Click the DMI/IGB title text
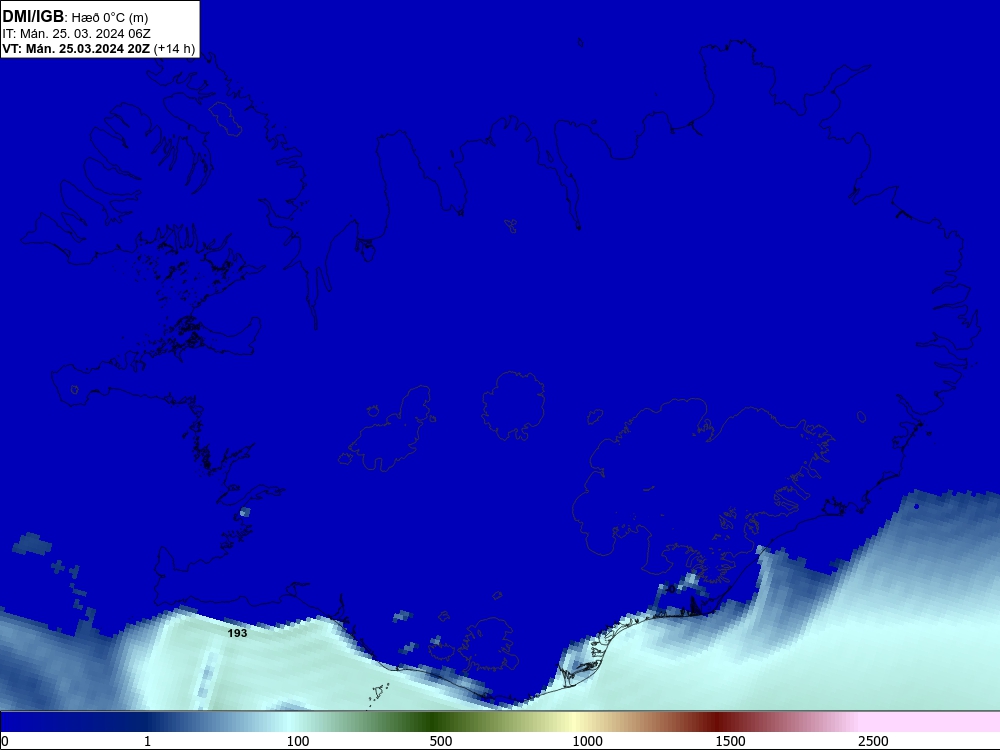 click(33, 16)
